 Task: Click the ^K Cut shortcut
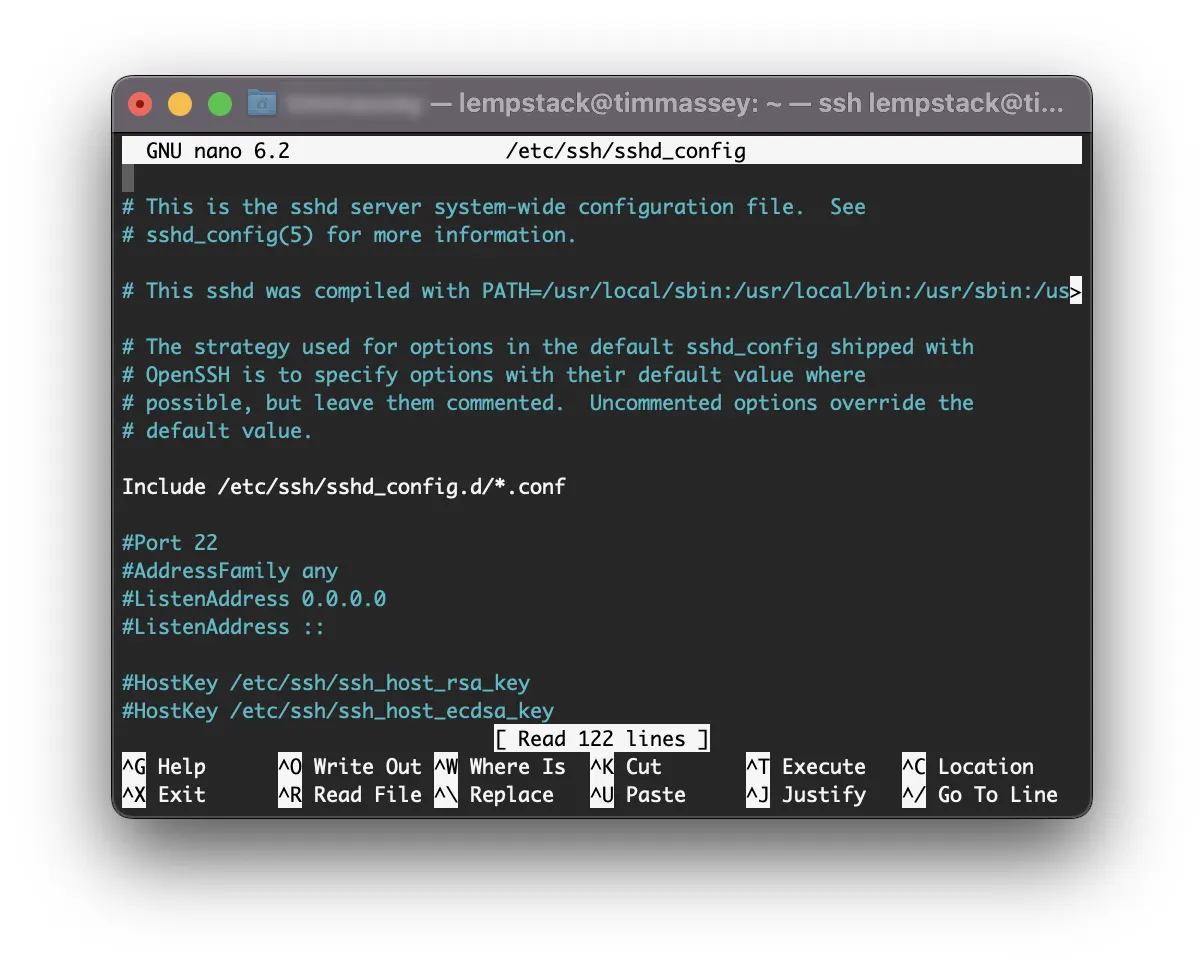[626, 767]
